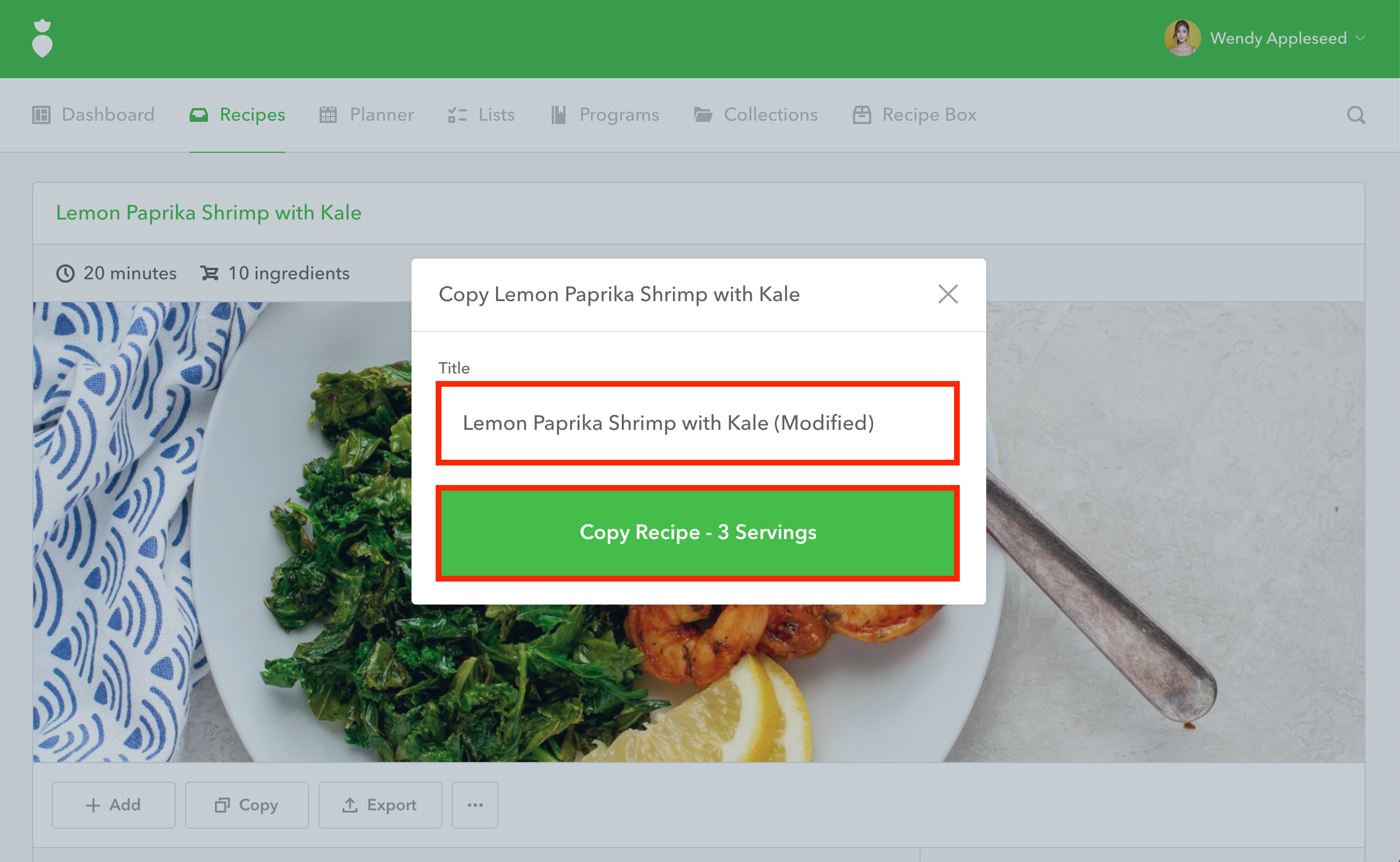Open the three-dot more options menu
Screen dimensions: 1400x862
[475, 805]
